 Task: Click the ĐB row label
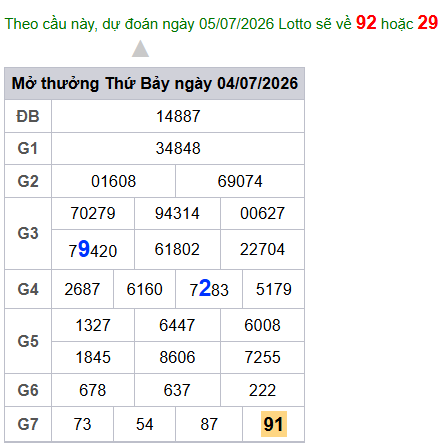click(x=28, y=116)
